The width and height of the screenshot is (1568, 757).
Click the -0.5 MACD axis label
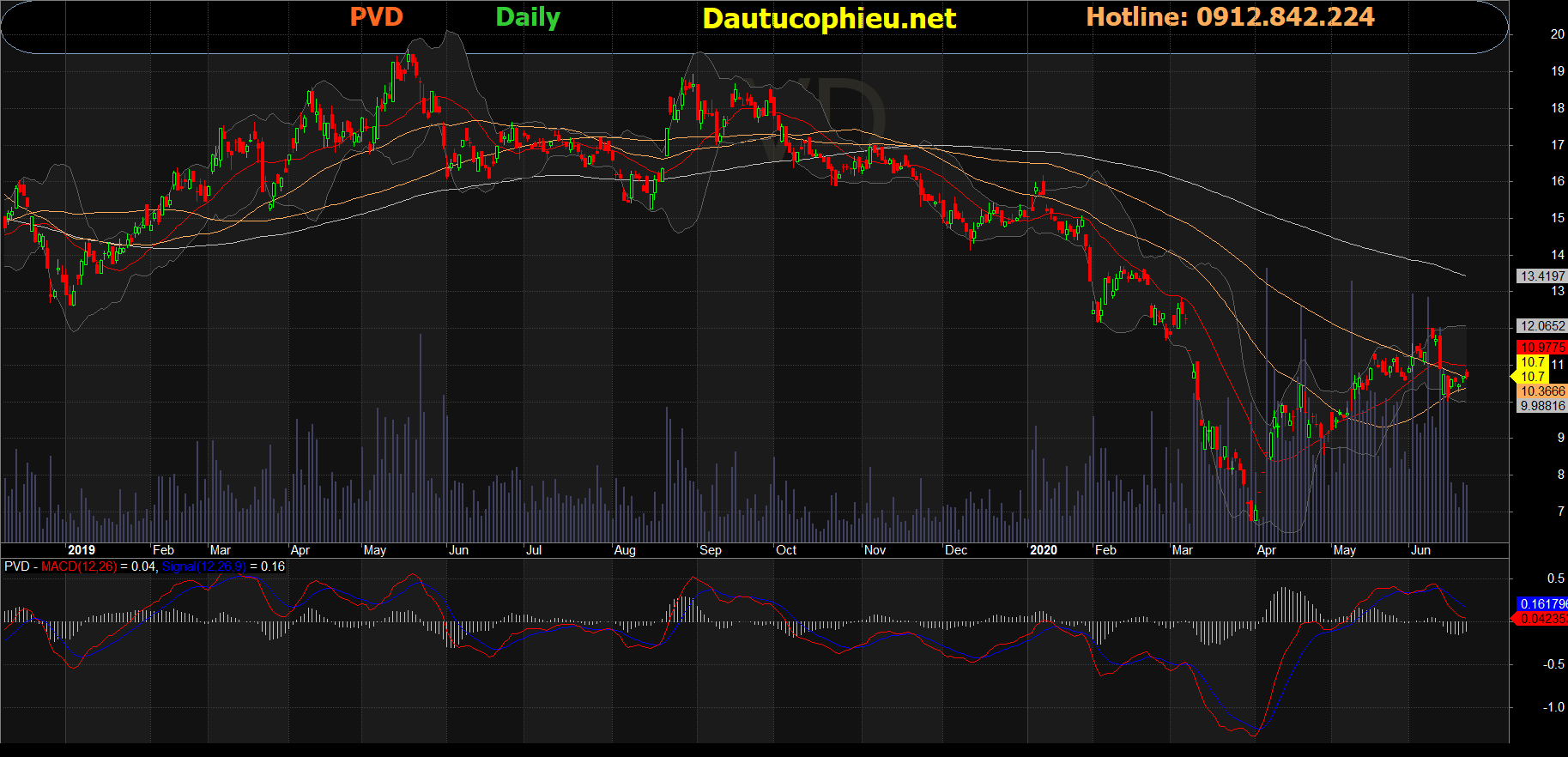(1553, 664)
